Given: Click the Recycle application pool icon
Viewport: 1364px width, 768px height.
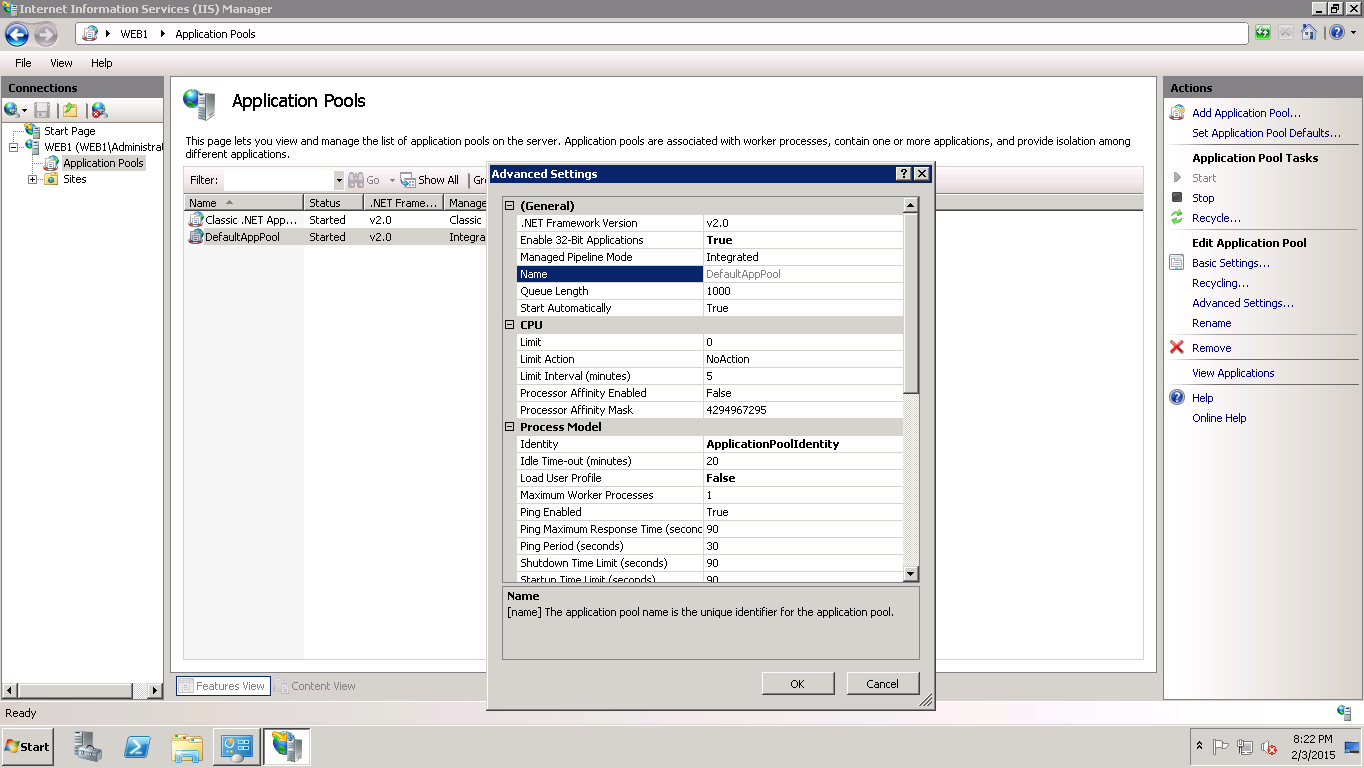Looking at the screenshot, I should click(x=1177, y=218).
